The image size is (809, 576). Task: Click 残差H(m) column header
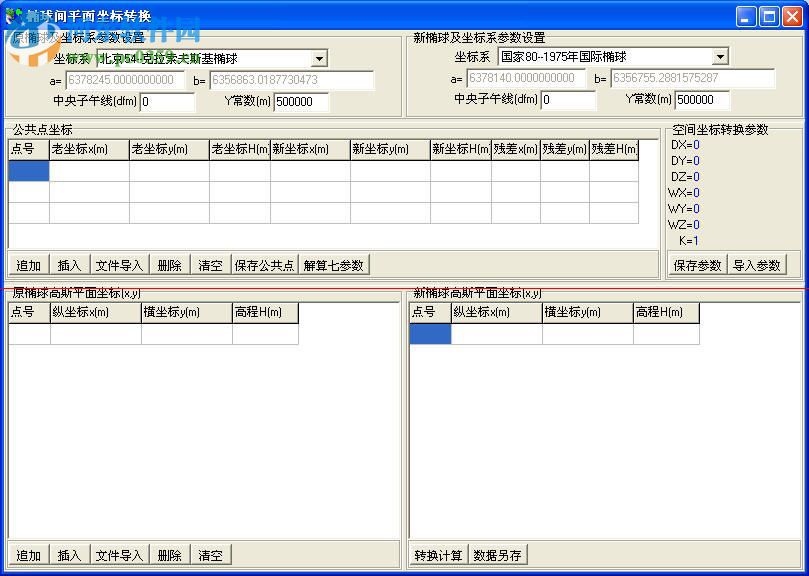[x=614, y=150]
